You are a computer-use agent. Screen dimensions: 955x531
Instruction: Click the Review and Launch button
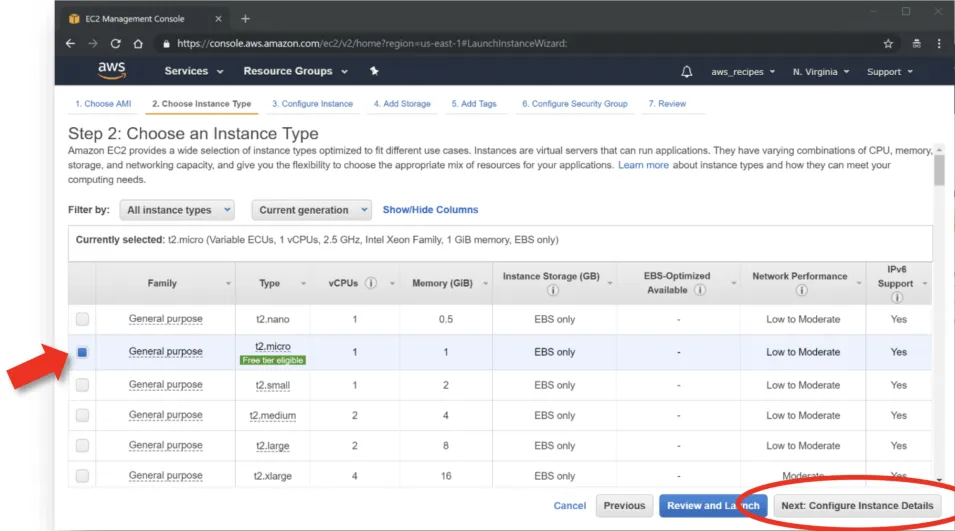tap(713, 505)
